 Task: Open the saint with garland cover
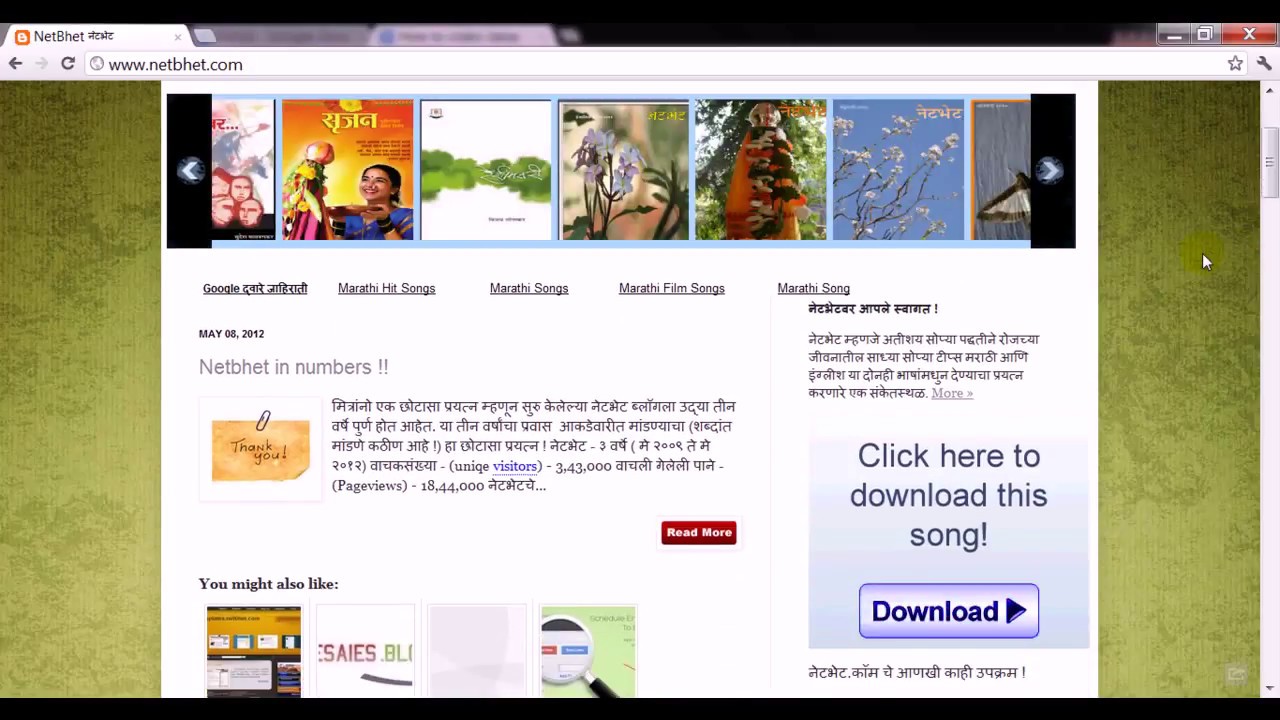pos(761,170)
